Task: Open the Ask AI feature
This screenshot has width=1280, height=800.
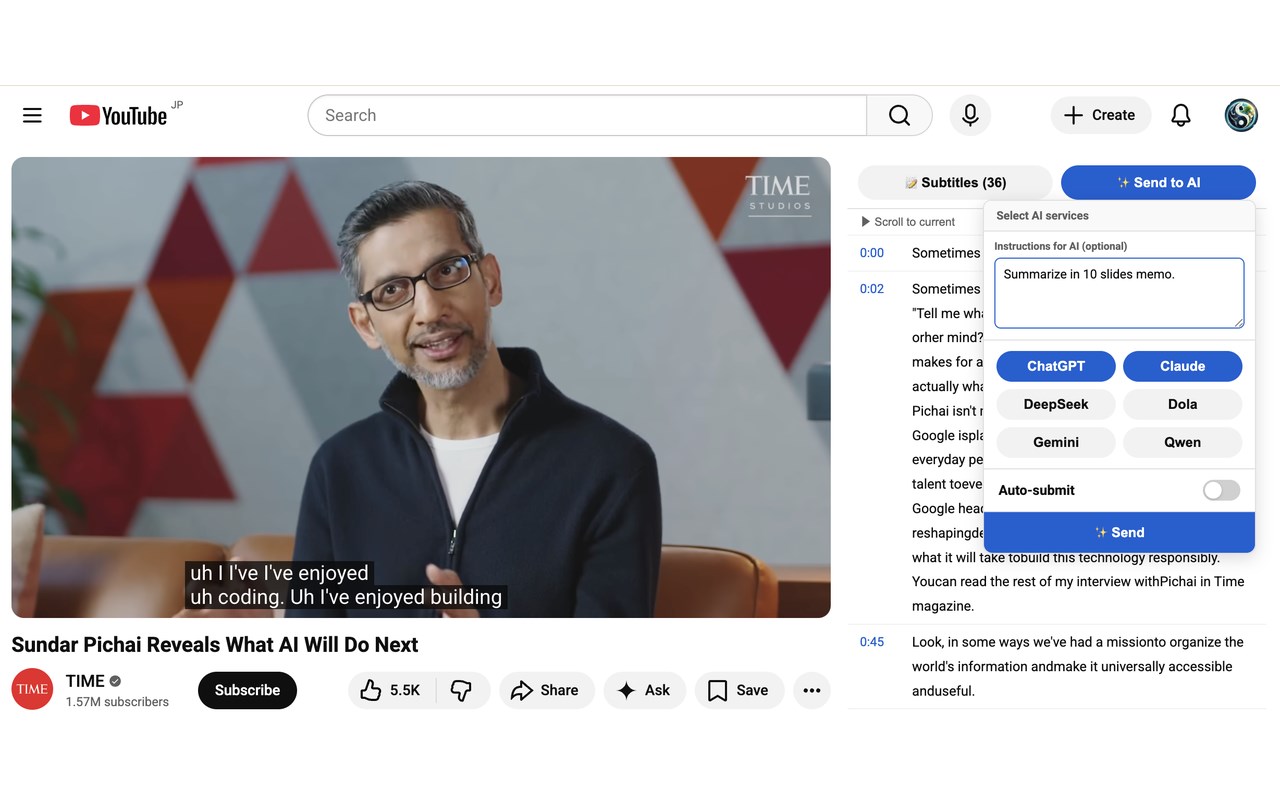Action: tap(644, 690)
